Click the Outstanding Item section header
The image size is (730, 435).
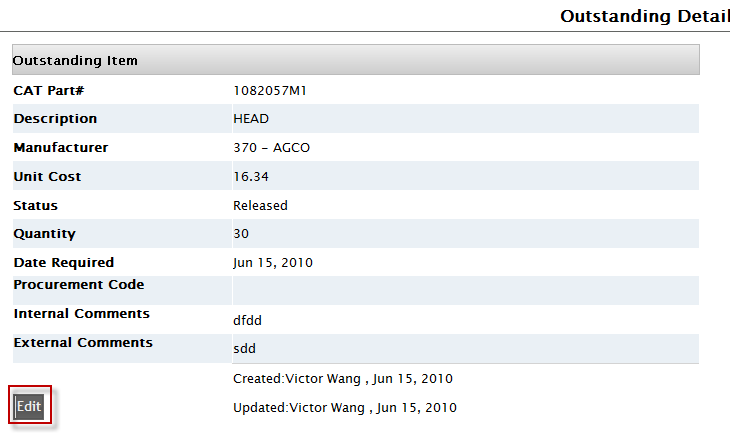[76, 60]
